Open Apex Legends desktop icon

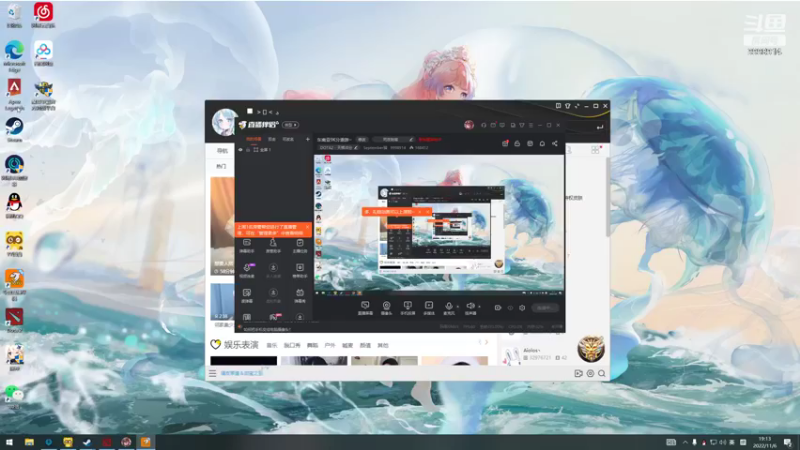[x=14, y=94]
